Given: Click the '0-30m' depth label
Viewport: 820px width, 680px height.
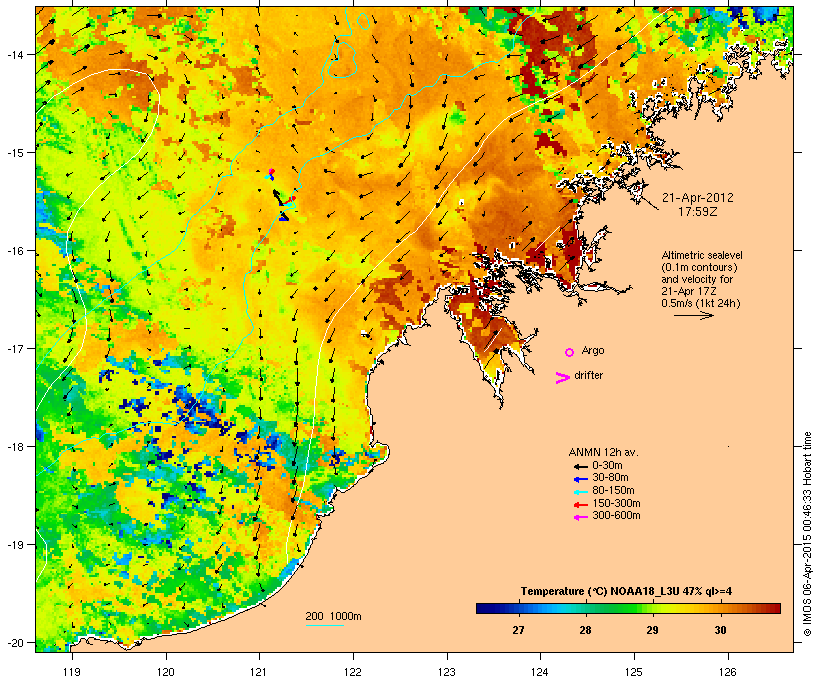Looking at the screenshot, I should pyautogui.click(x=607, y=466).
